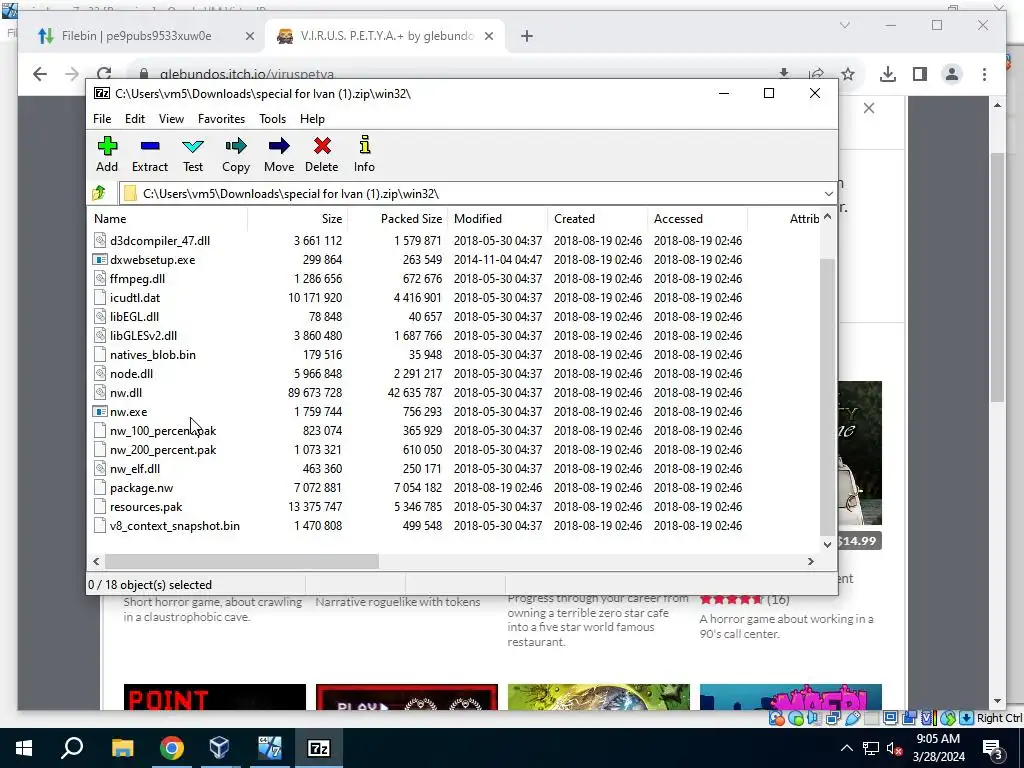Open the Help menu
Image resolution: width=1024 pixels, height=768 pixels.
click(312, 119)
